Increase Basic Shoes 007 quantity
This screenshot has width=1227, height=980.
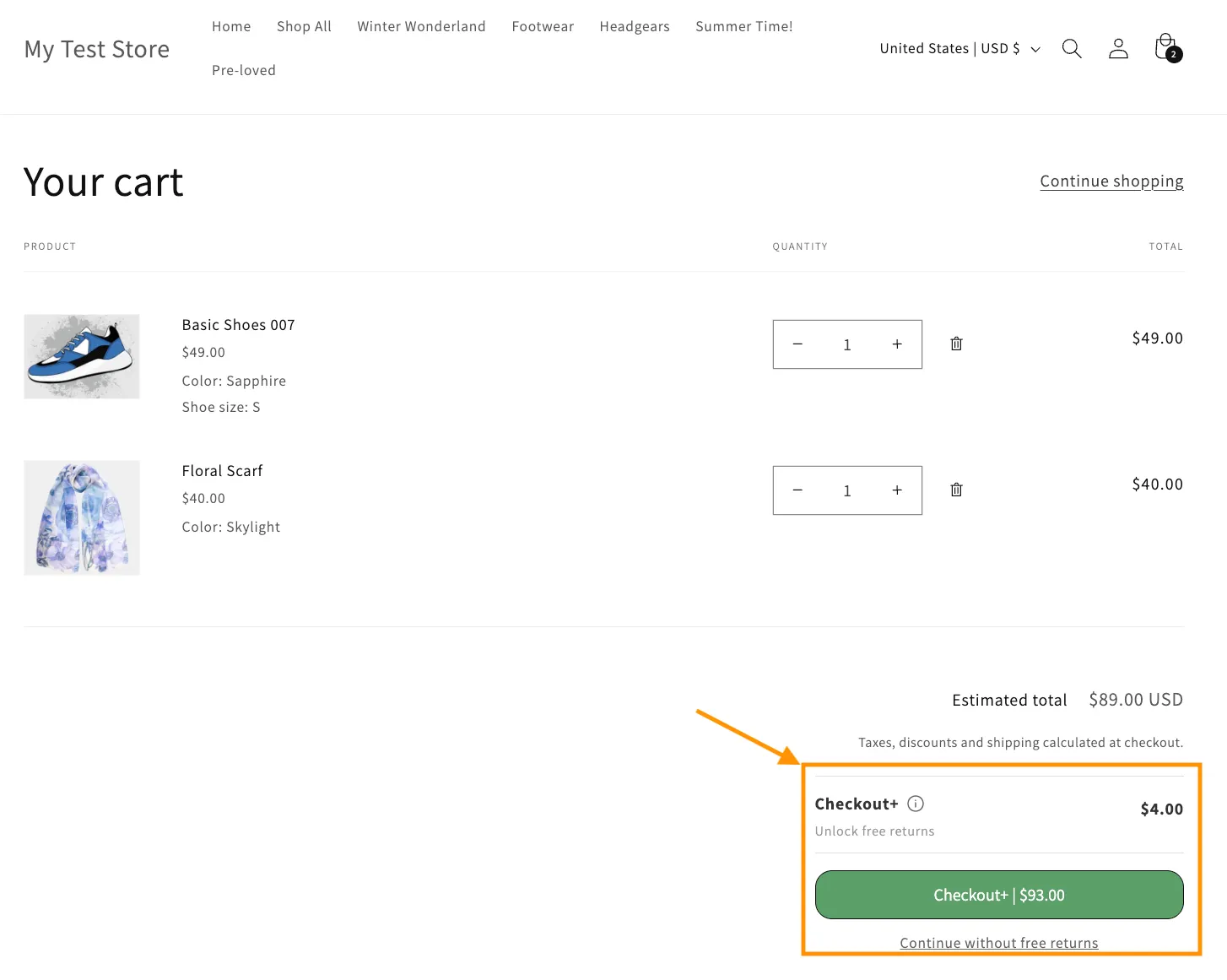(x=897, y=344)
